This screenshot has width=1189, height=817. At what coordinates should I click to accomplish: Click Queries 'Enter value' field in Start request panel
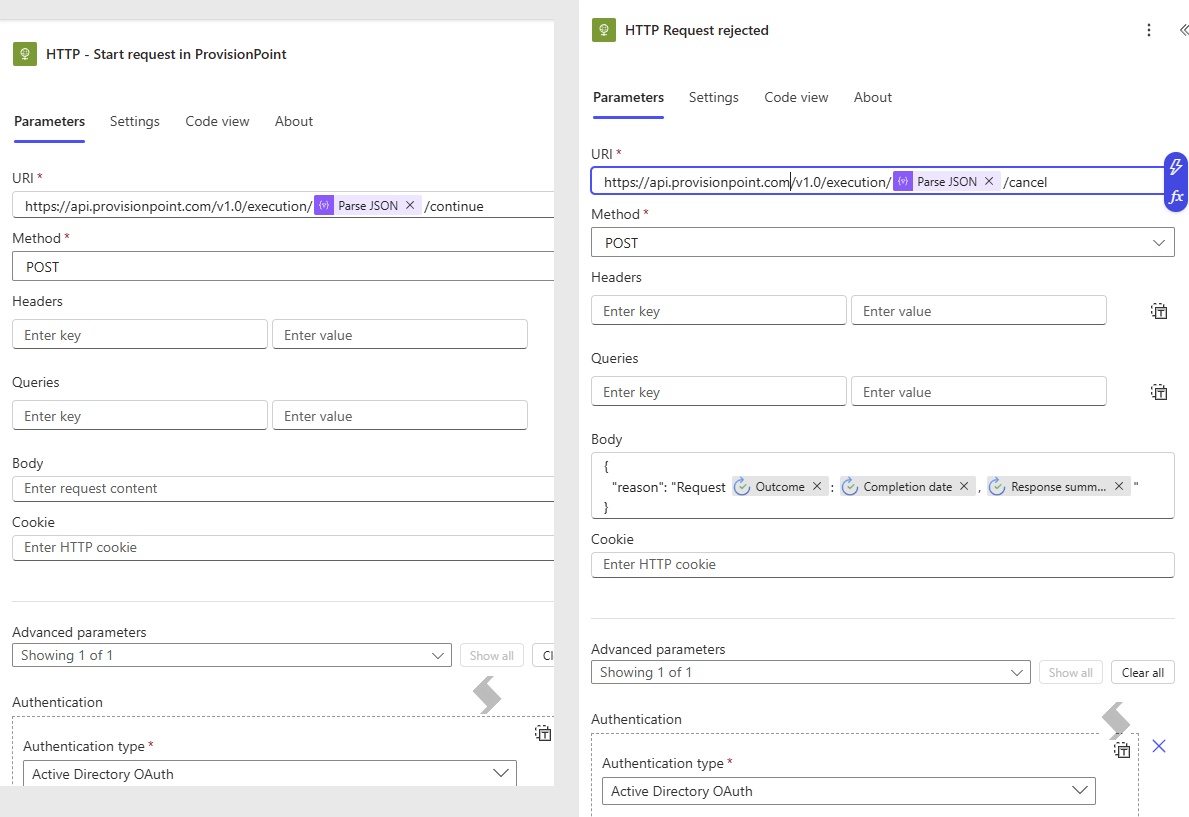[x=400, y=416]
